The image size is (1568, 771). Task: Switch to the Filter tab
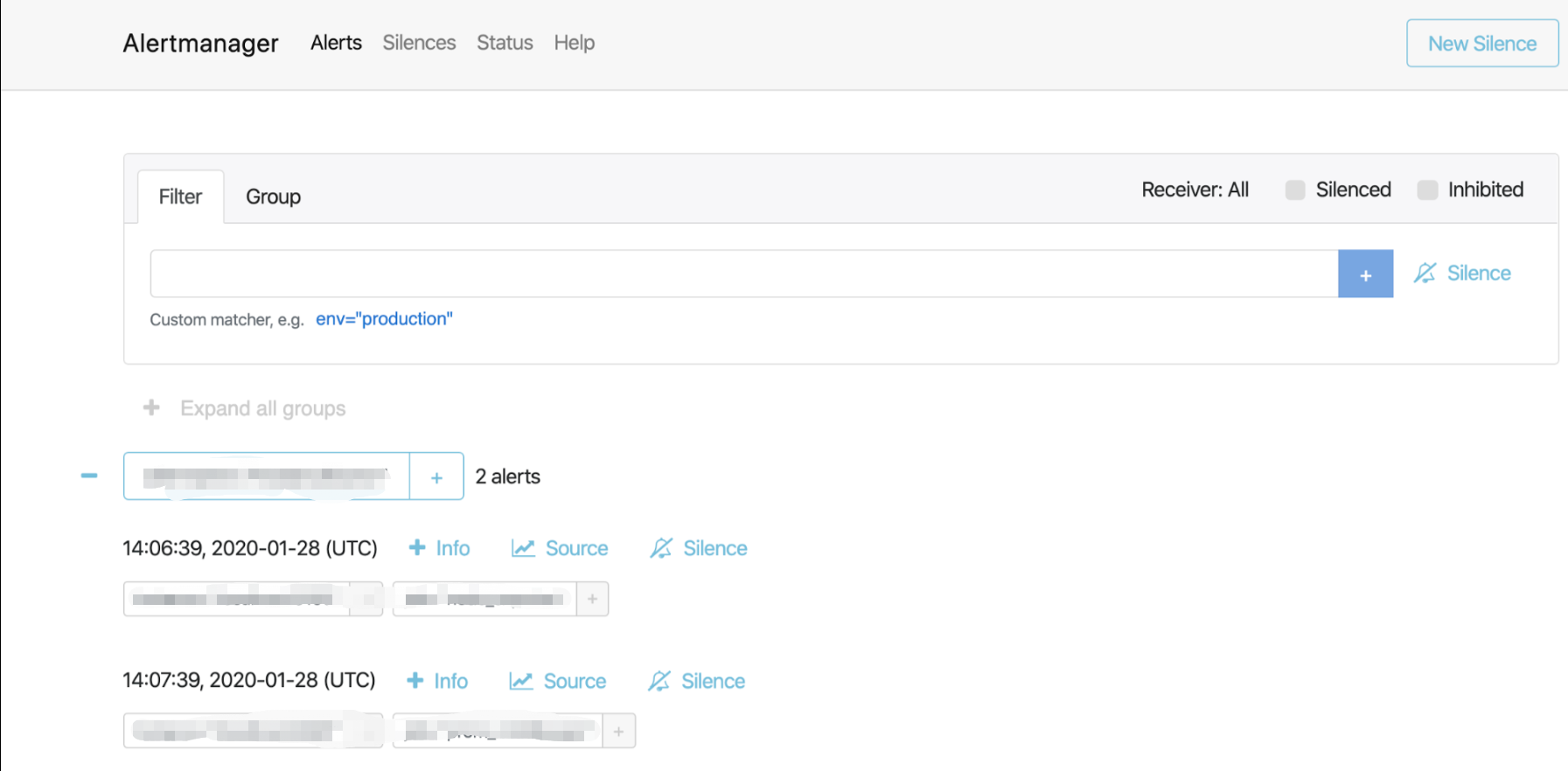click(180, 197)
